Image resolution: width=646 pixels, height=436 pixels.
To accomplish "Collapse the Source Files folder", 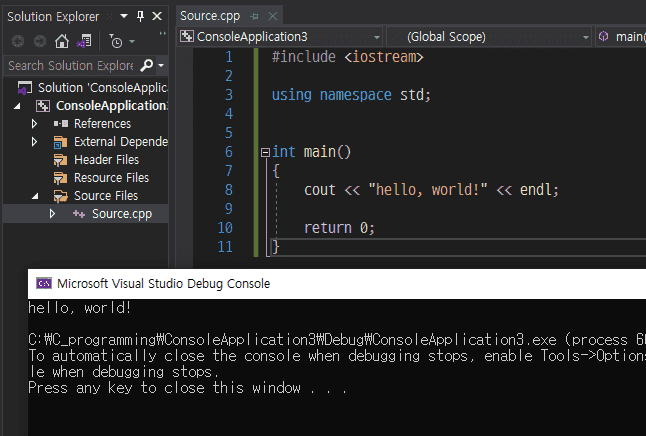I will click(x=35, y=195).
